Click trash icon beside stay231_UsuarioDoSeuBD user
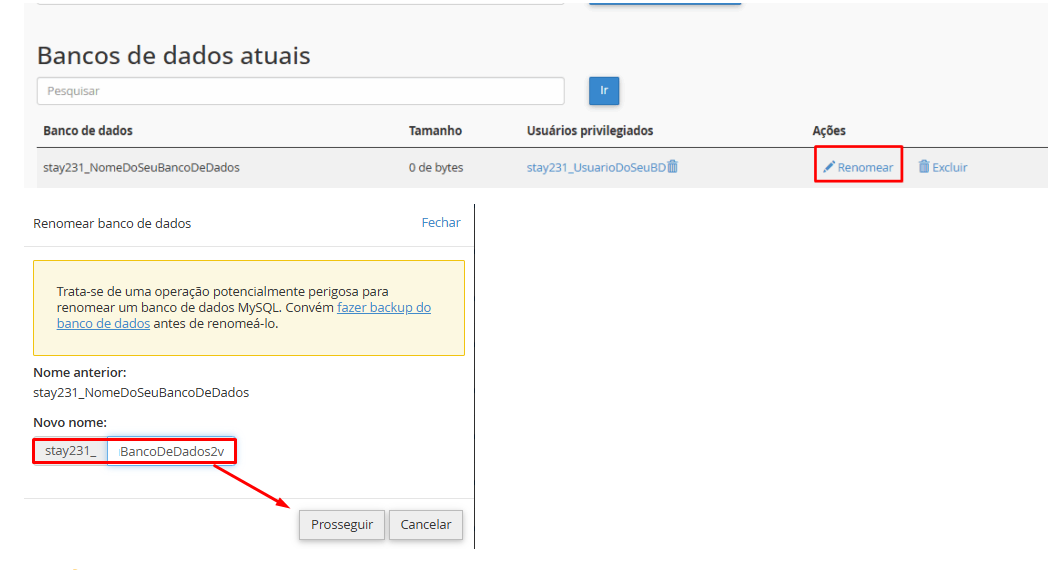 (673, 166)
